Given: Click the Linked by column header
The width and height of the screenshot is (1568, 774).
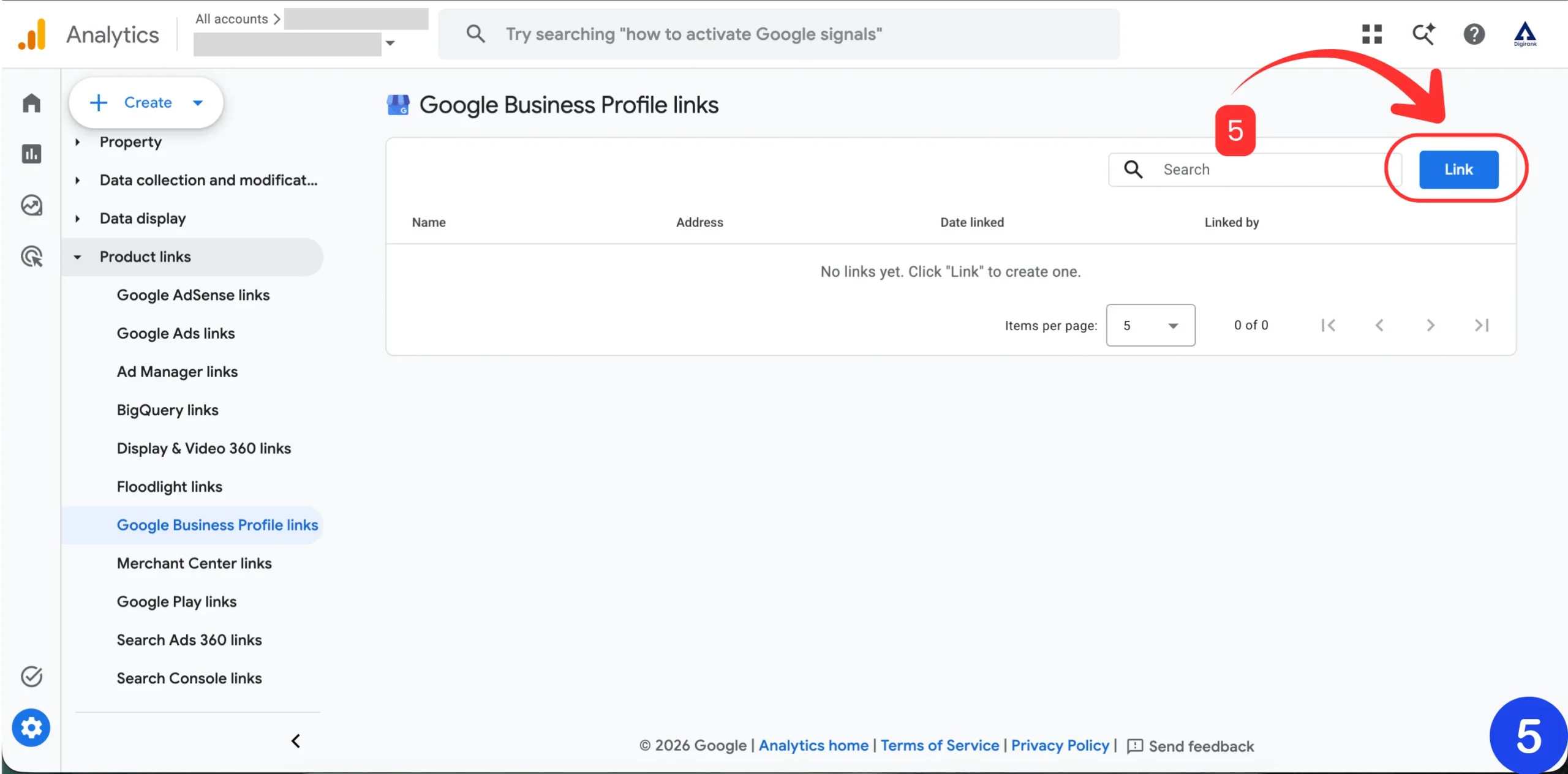Looking at the screenshot, I should [x=1232, y=222].
